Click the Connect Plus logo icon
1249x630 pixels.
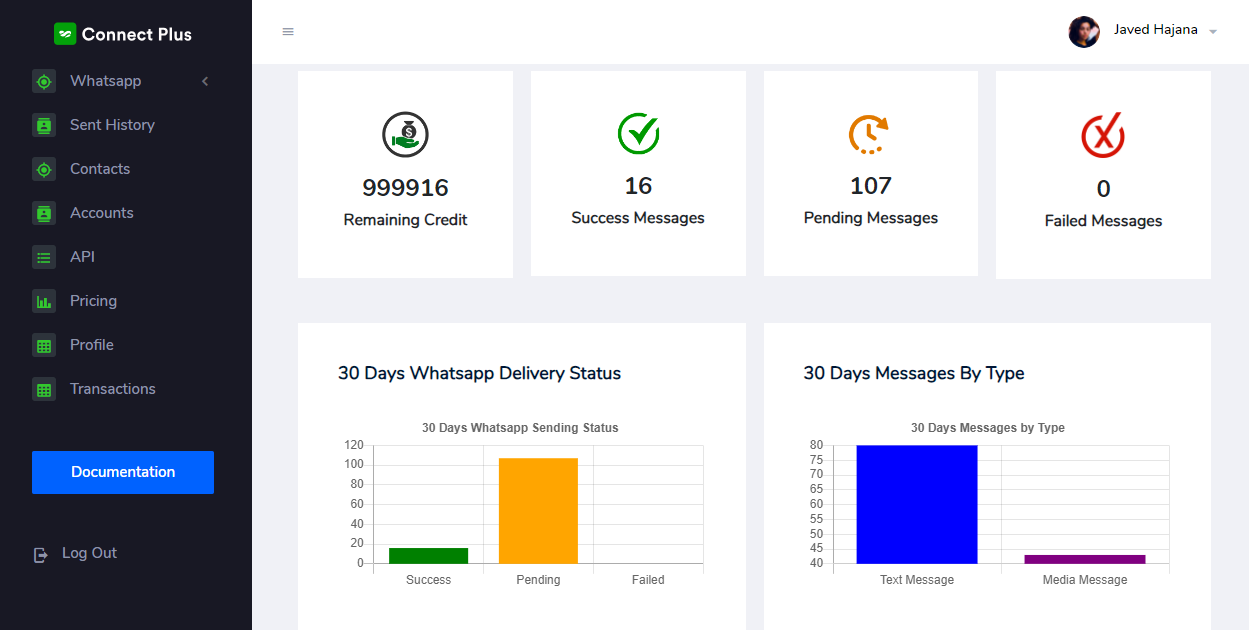[65, 34]
